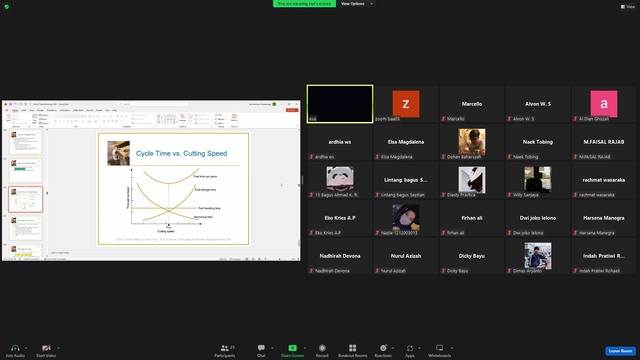Select the zoom baa03 tile with Z avatar
Image resolution: width=640 pixels, height=360 pixels.
point(406,104)
